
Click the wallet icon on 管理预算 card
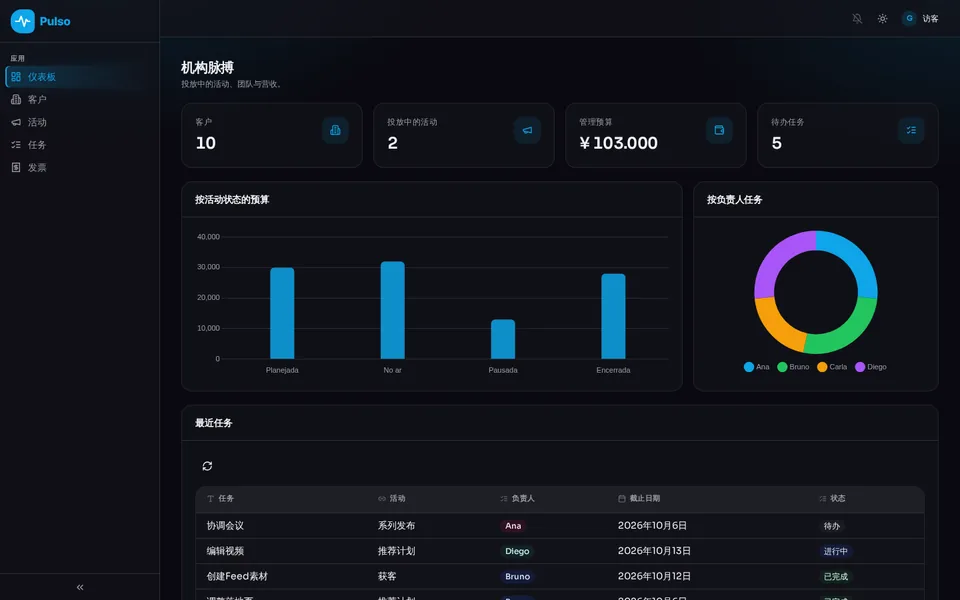pos(719,130)
